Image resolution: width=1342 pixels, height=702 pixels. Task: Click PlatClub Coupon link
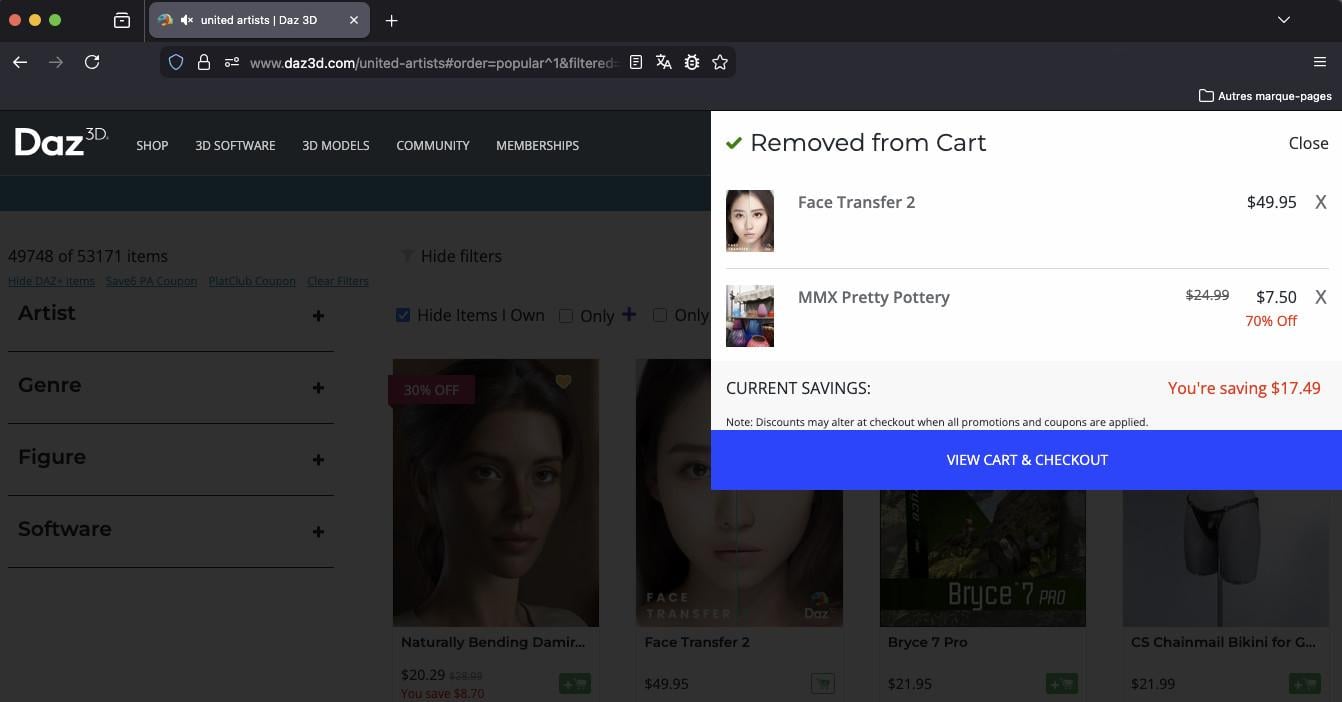point(252,281)
